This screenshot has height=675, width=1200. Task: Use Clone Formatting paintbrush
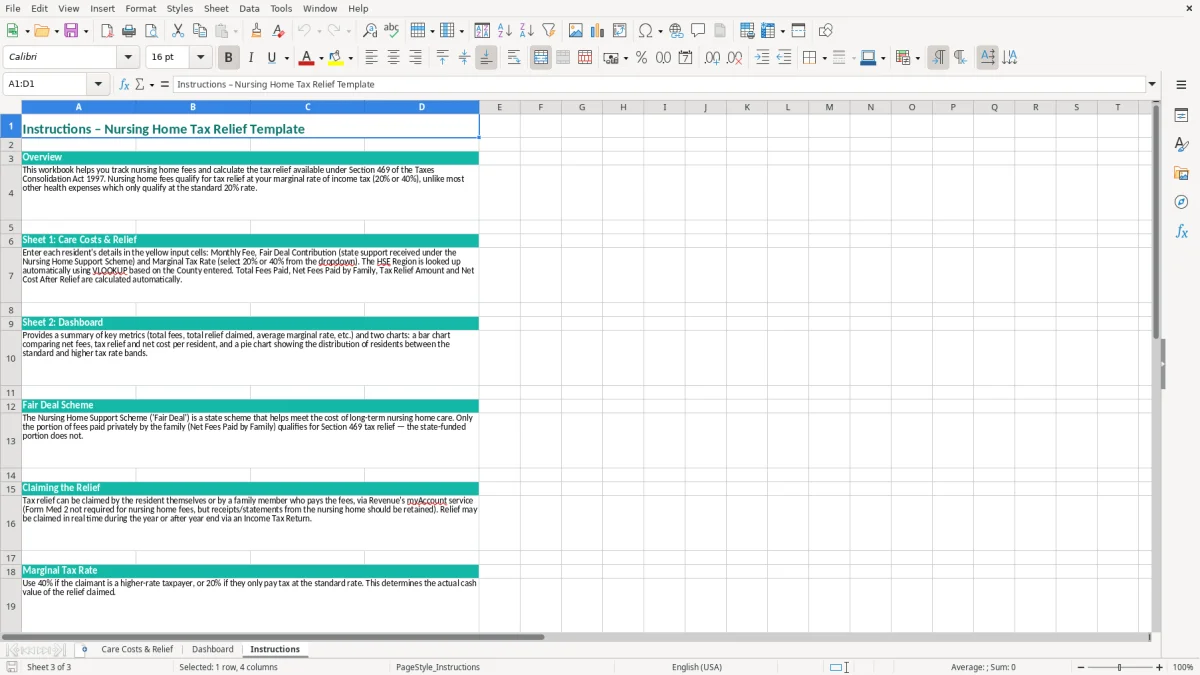click(x=256, y=31)
